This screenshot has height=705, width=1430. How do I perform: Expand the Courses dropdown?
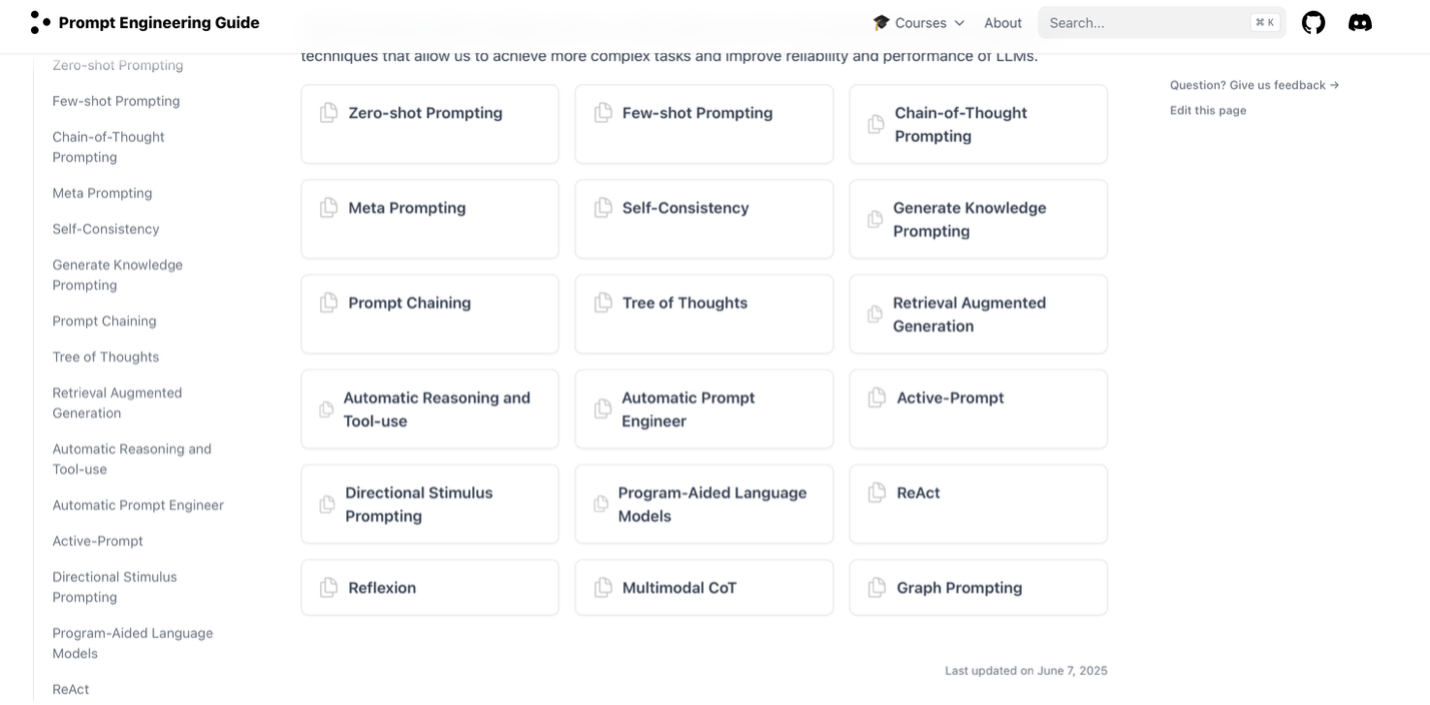pos(916,22)
